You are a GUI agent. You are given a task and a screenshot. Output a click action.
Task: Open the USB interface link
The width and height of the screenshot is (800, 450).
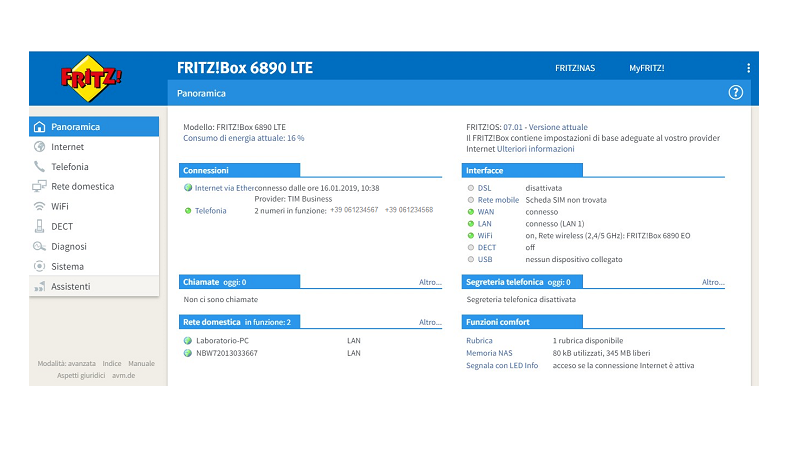[485, 259]
